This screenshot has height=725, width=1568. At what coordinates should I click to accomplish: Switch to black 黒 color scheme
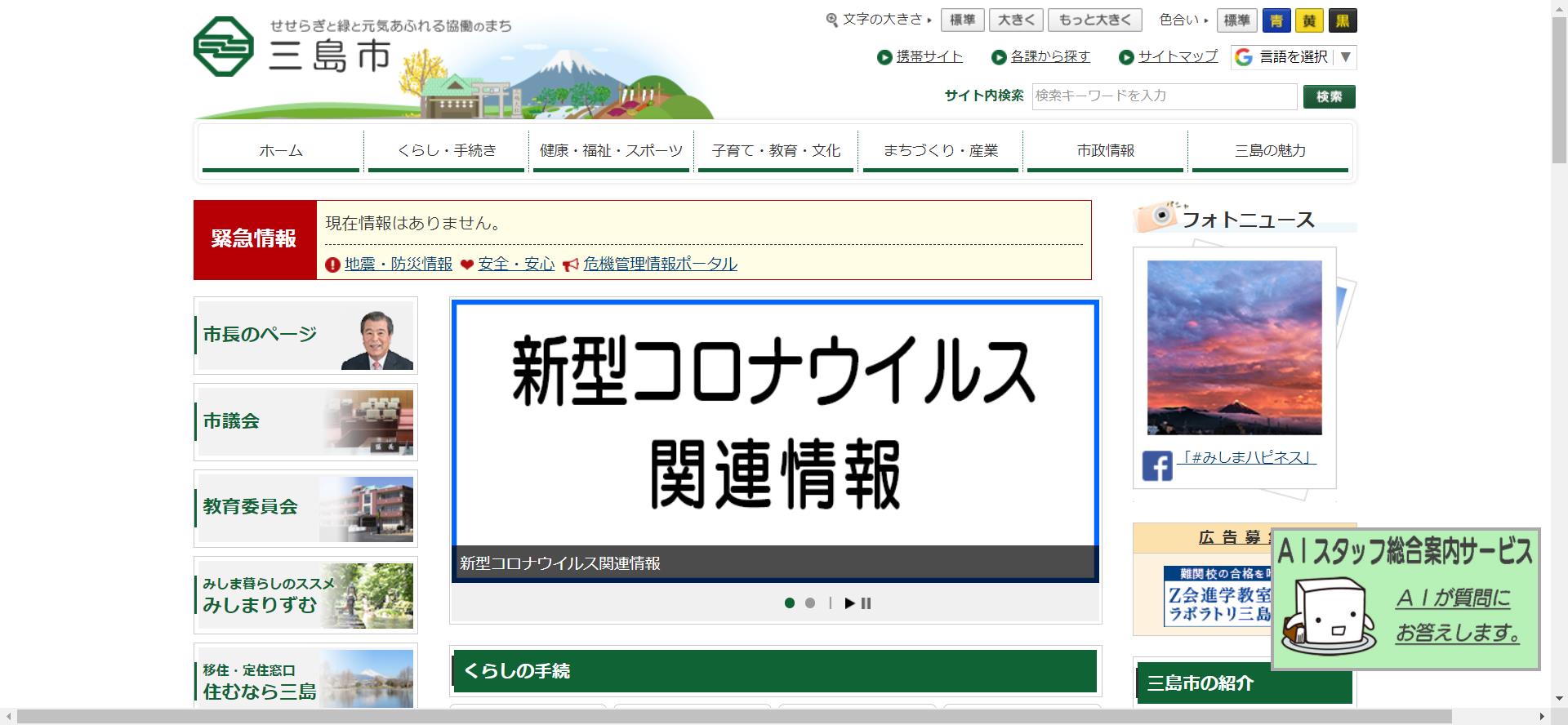pos(1343,20)
